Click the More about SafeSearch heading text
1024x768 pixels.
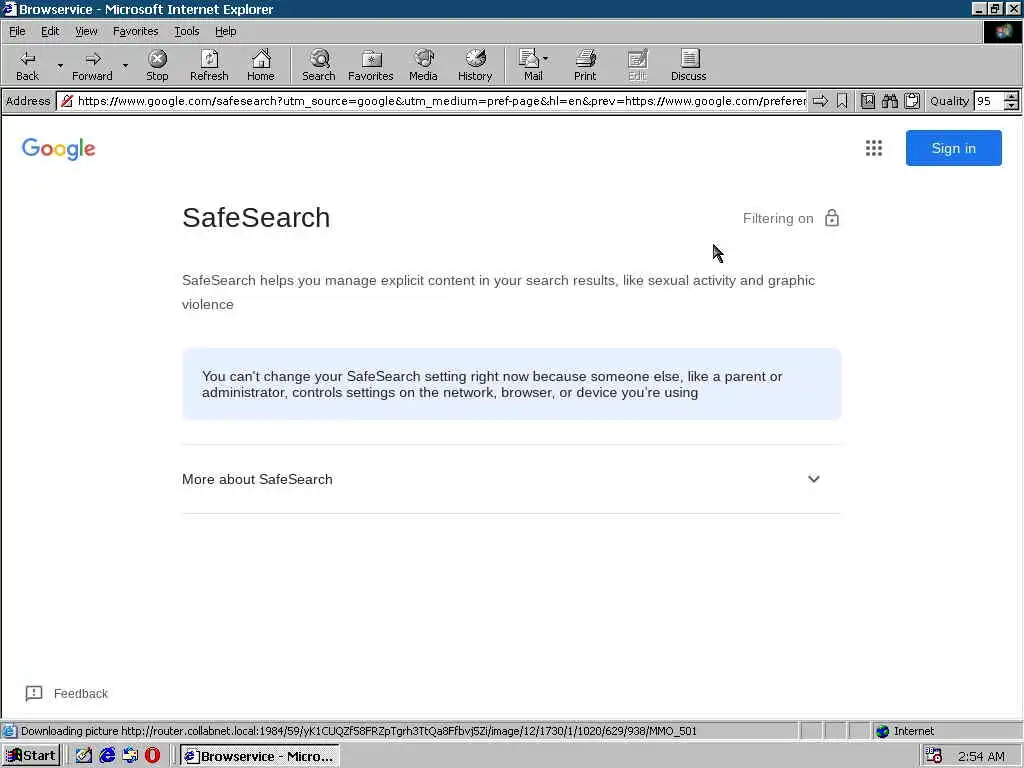[x=257, y=479]
